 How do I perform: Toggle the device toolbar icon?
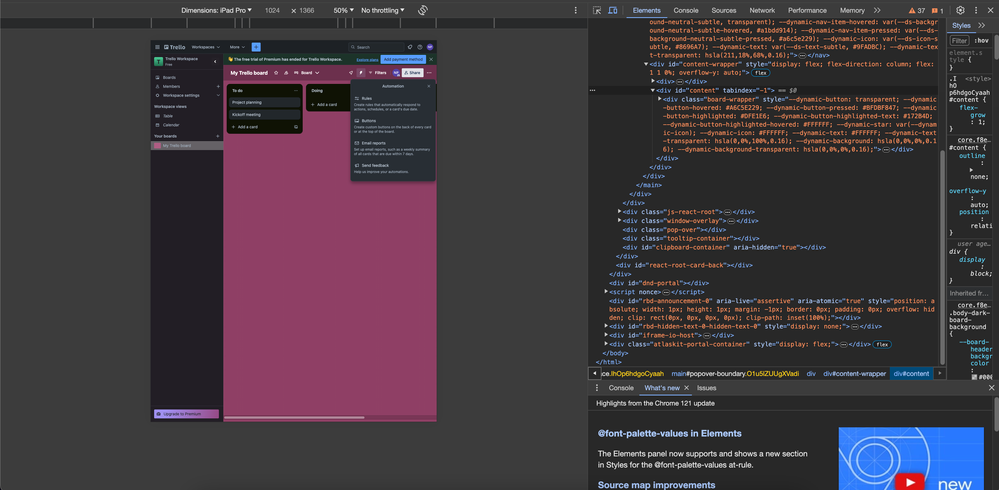point(612,10)
